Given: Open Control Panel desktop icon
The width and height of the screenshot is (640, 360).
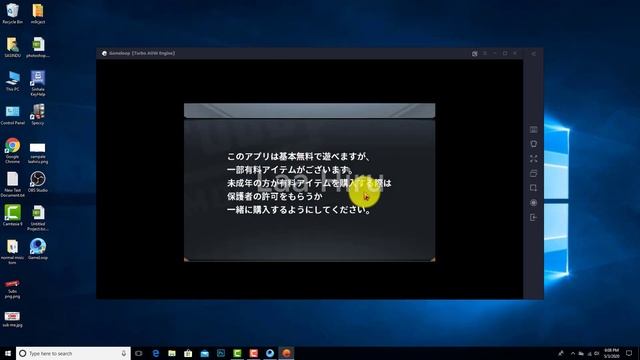Looking at the screenshot, I should (13, 115).
